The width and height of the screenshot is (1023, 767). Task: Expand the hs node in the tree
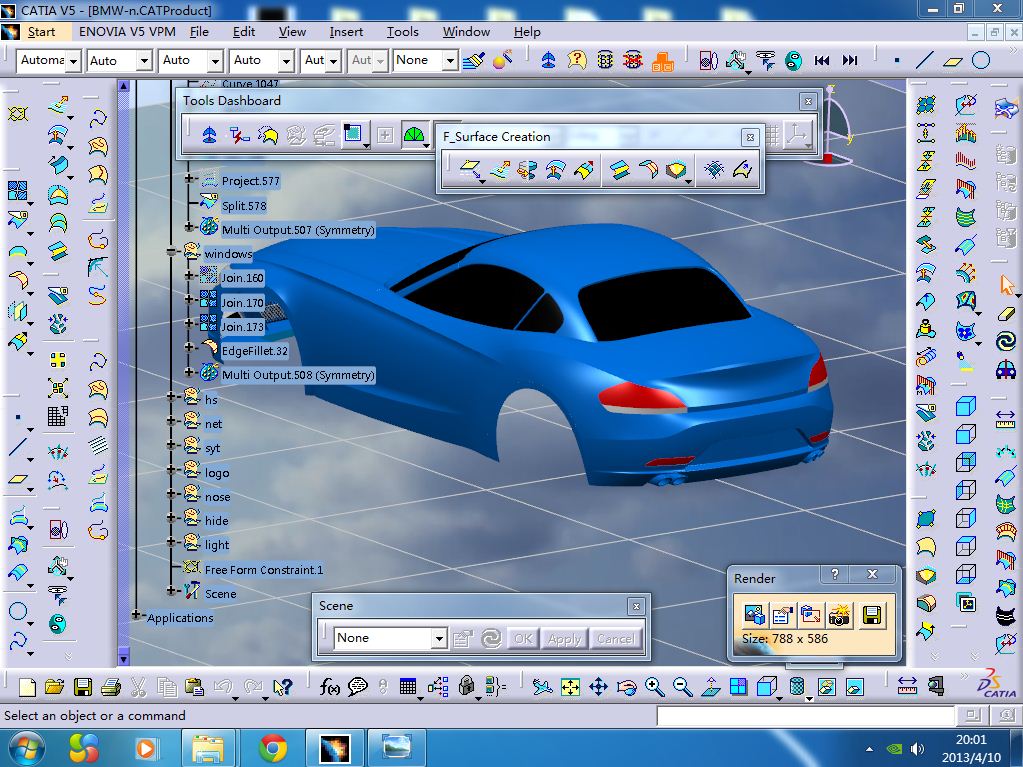pyautogui.click(x=172, y=397)
